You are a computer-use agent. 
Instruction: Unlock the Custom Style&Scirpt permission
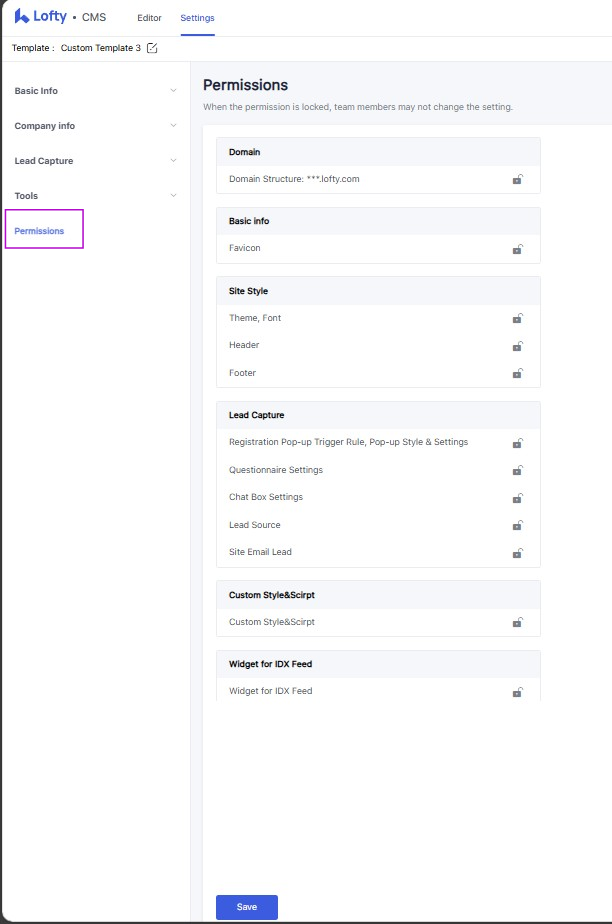518,622
